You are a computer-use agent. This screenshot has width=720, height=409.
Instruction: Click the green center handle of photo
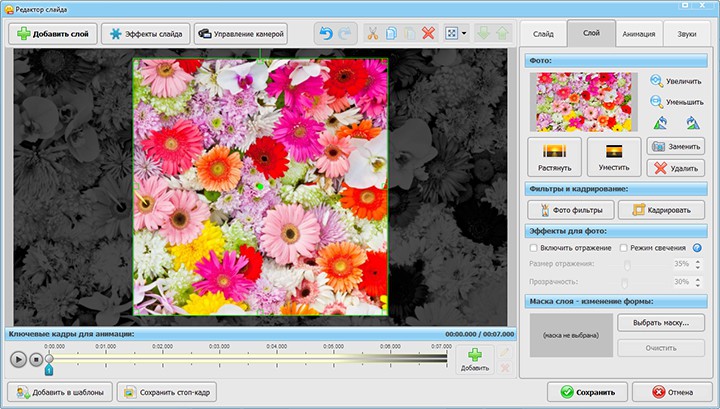pos(260,187)
